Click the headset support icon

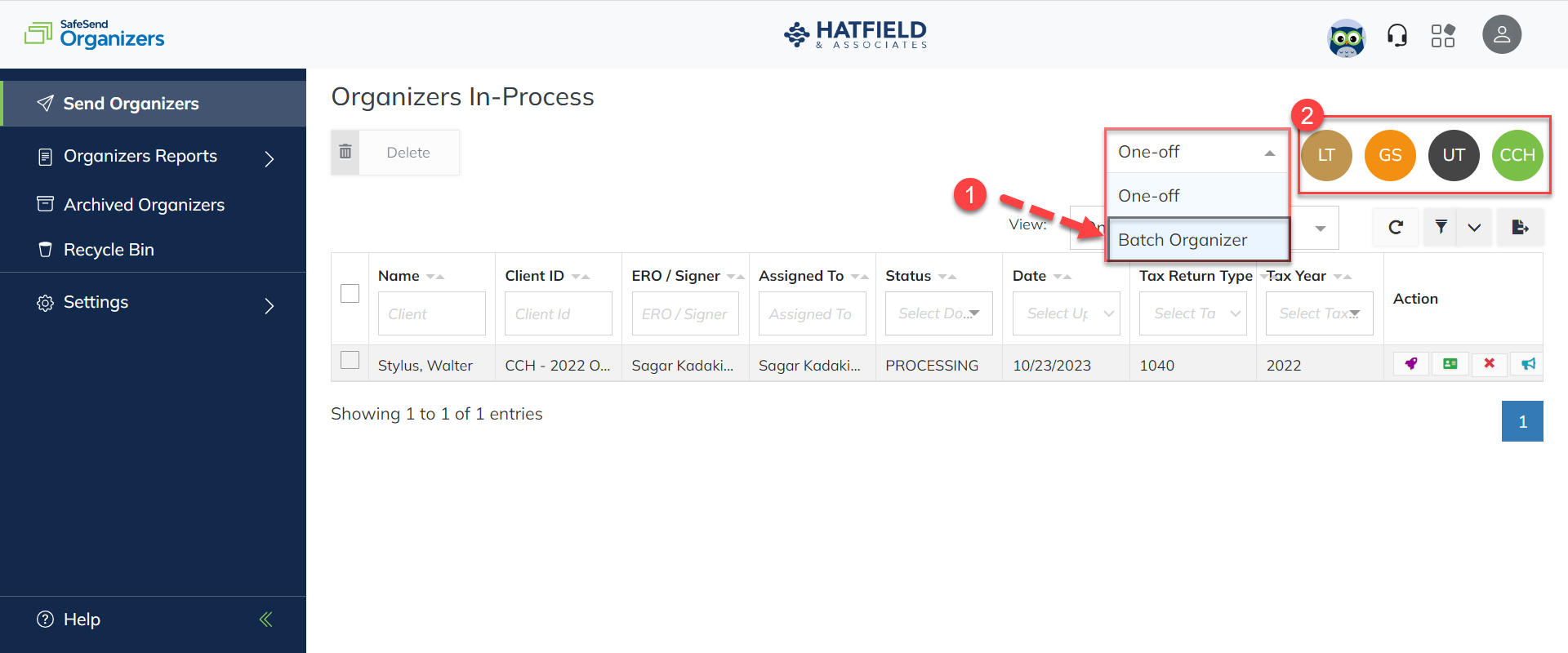(x=1396, y=34)
